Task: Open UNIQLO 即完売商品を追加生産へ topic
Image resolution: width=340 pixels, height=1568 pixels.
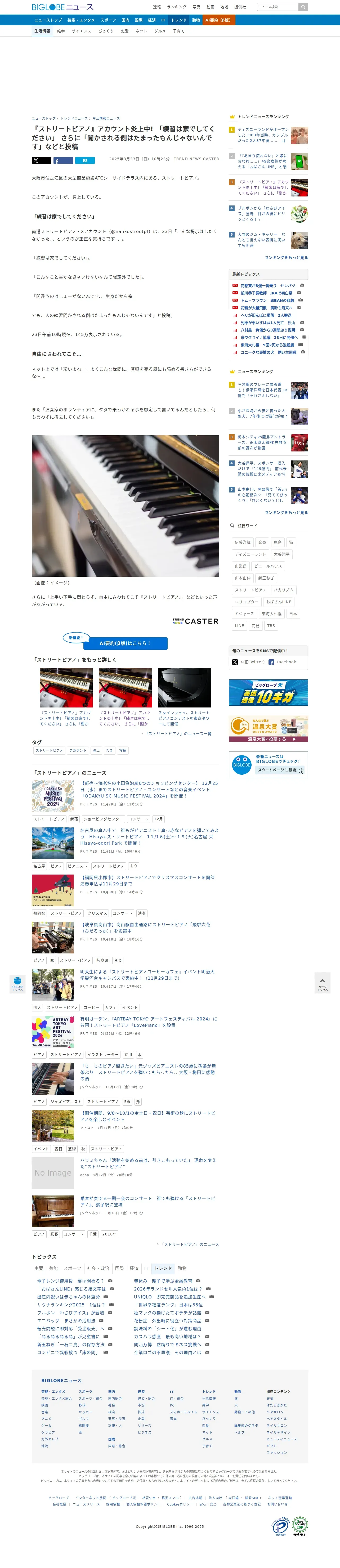Action: 170,1297
